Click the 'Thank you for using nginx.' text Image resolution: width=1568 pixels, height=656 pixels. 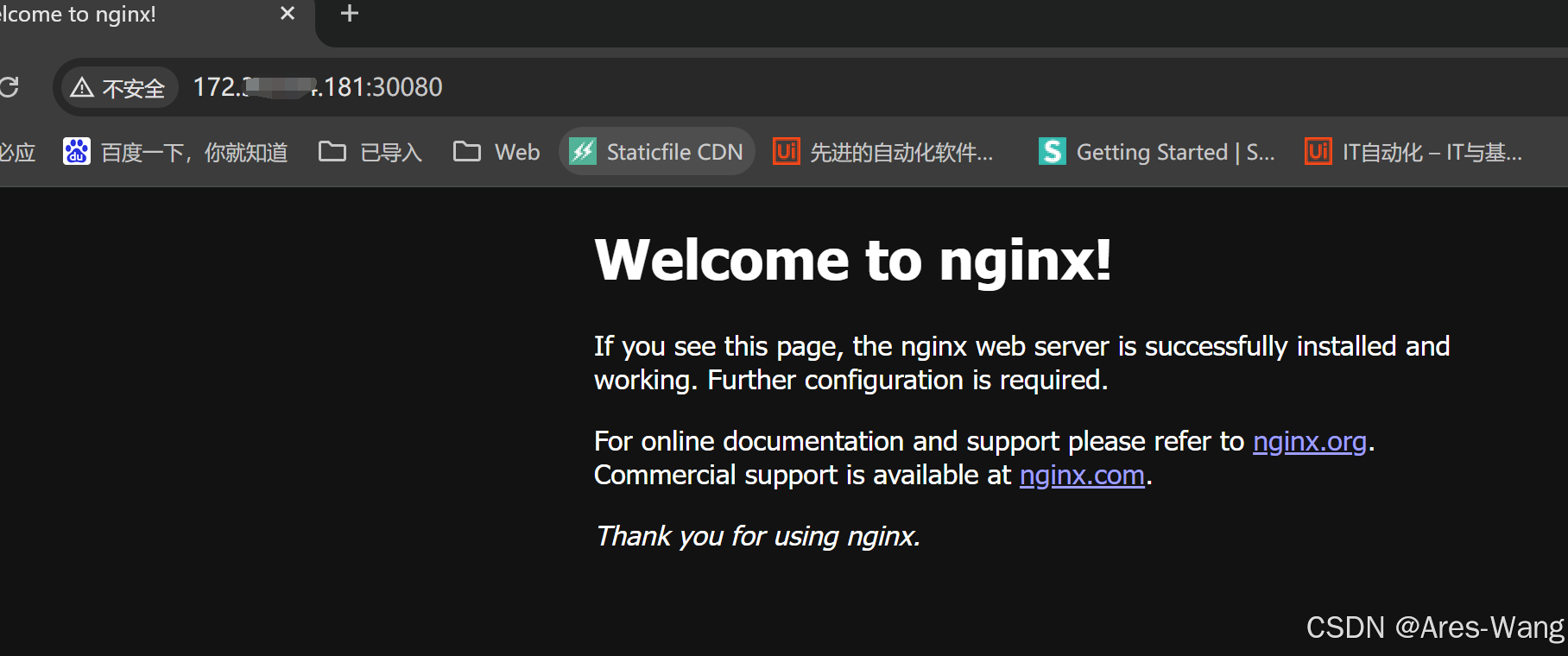pyautogui.click(x=758, y=536)
